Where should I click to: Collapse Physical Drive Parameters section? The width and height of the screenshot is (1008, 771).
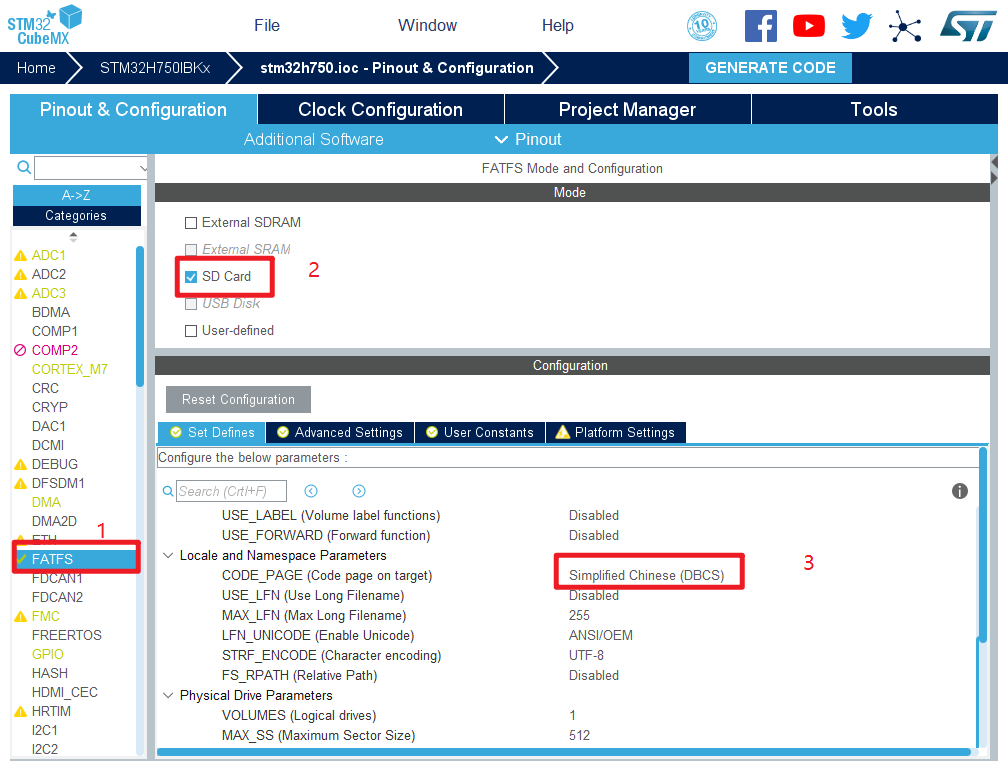[x=167, y=696]
